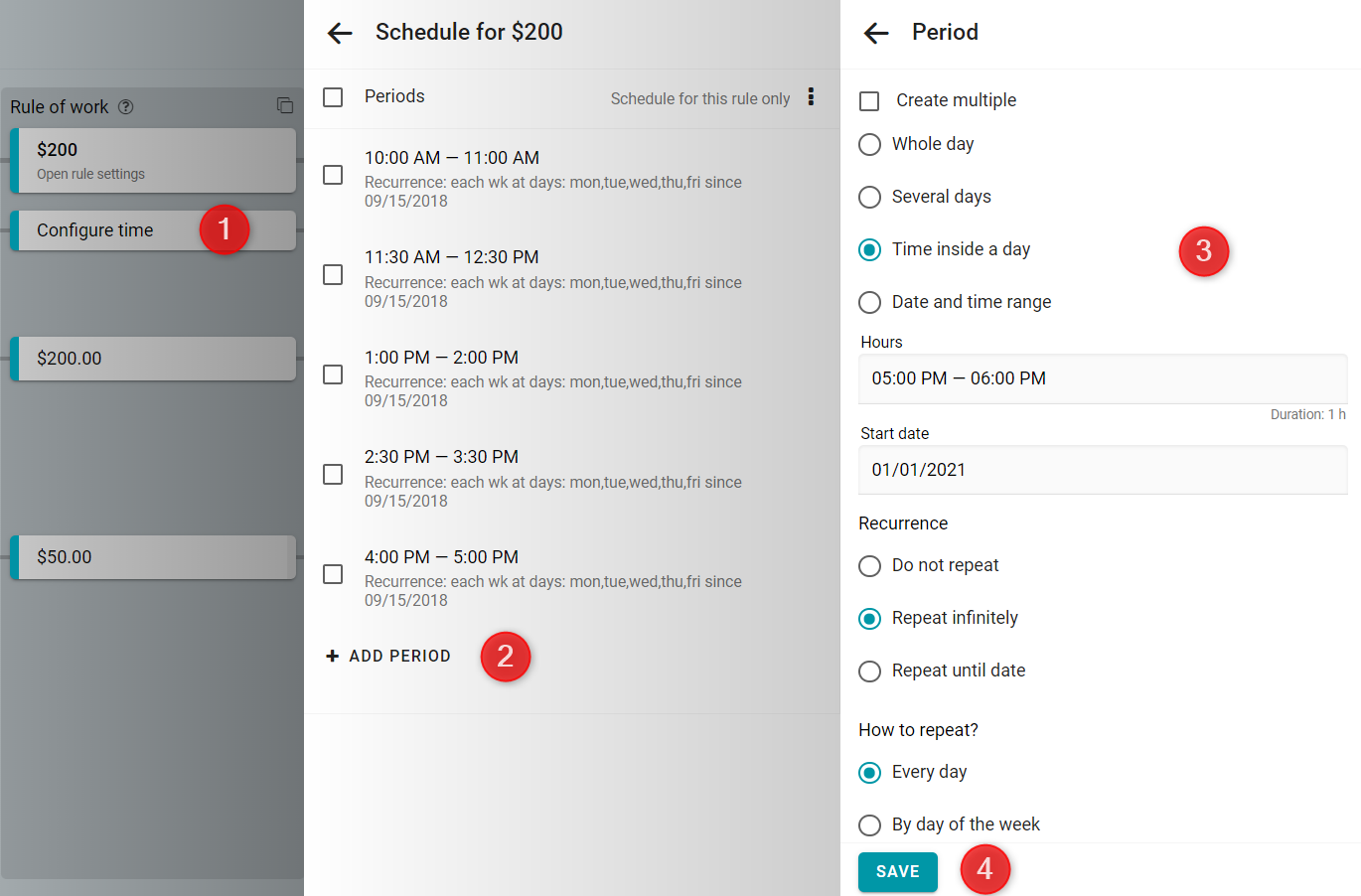
Task: Choose Date and time range option
Action: [869, 302]
